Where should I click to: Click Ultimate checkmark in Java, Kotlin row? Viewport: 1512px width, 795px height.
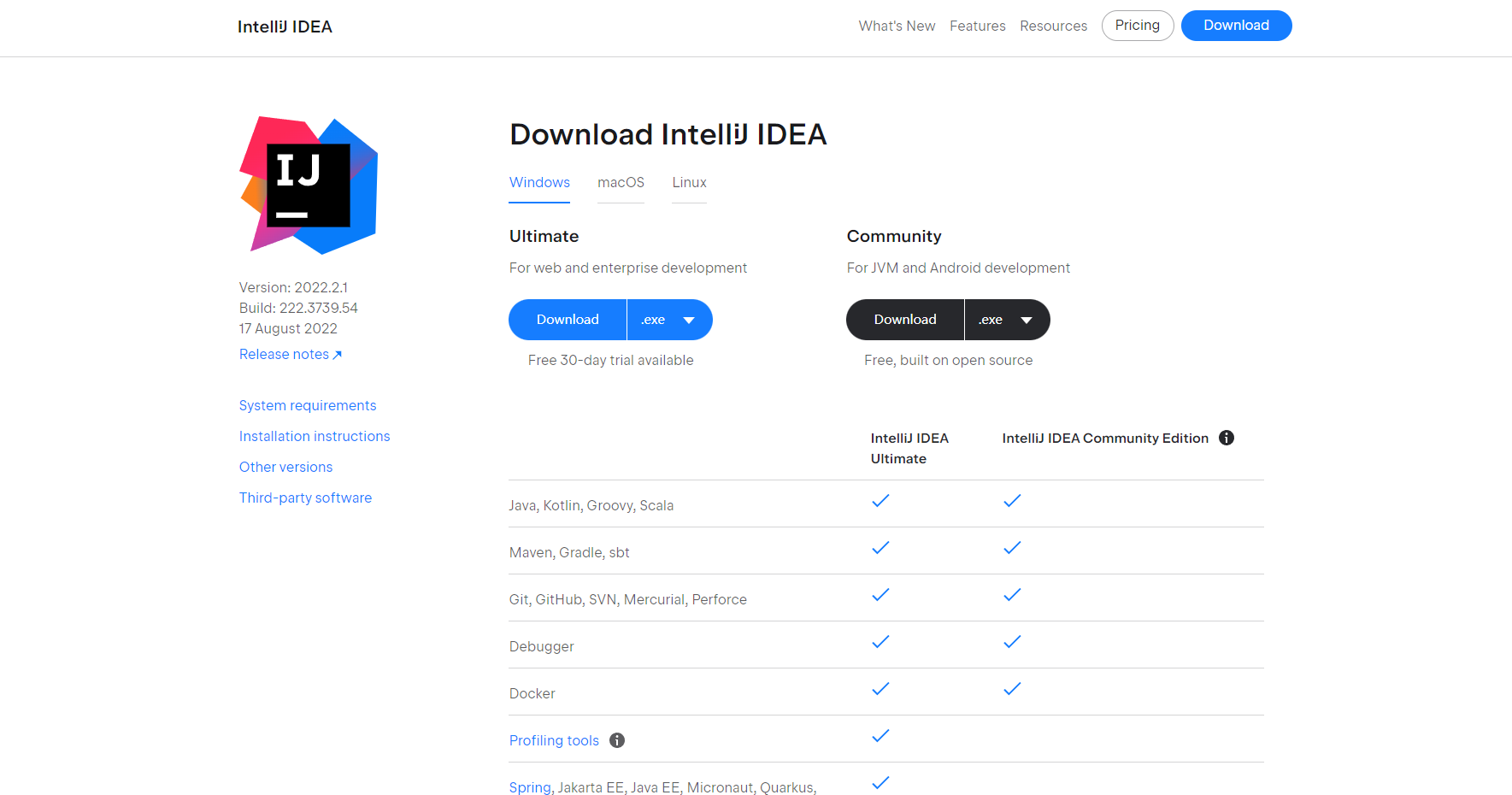point(880,501)
